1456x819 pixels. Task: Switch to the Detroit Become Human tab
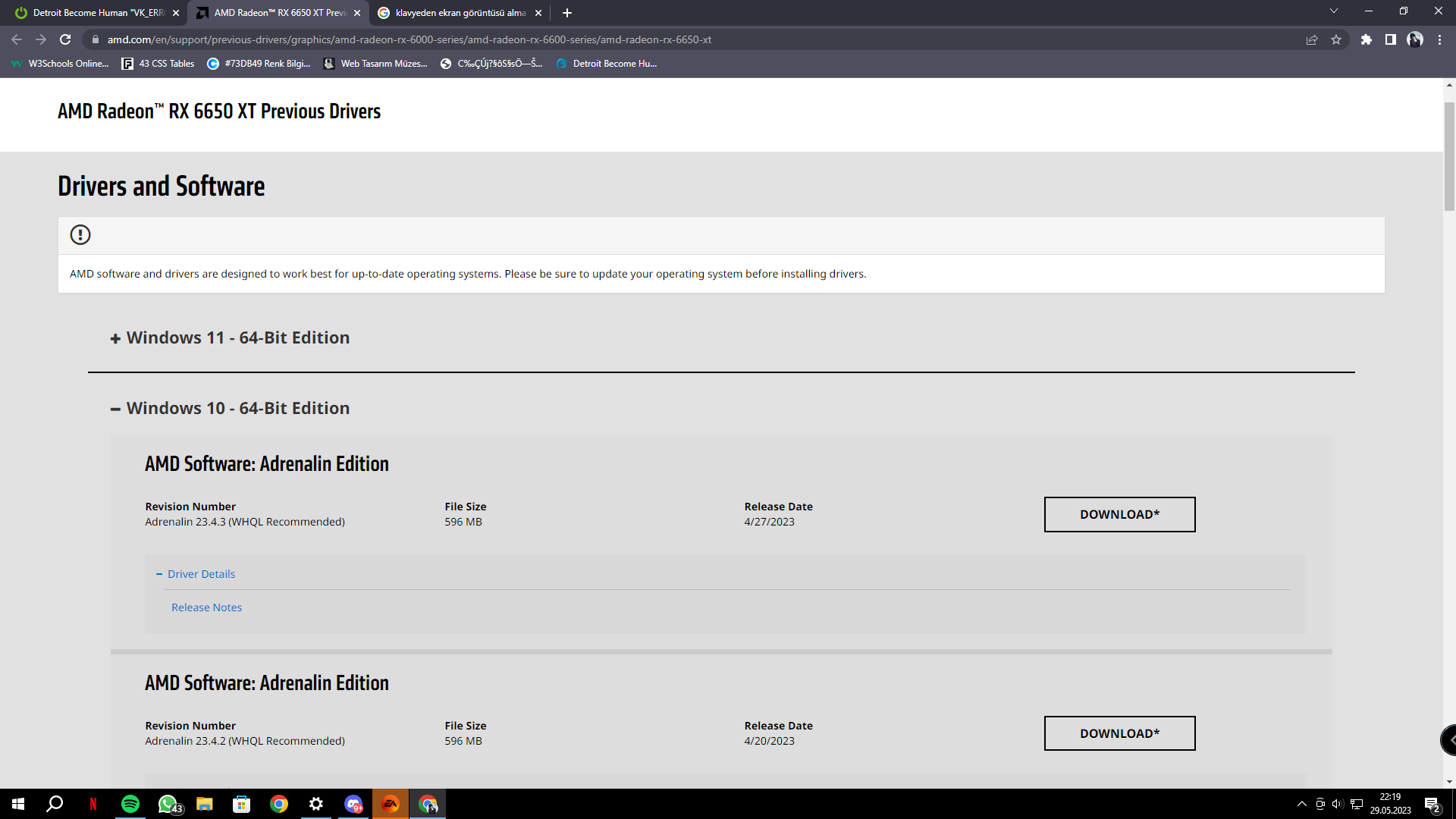[x=97, y=13]
